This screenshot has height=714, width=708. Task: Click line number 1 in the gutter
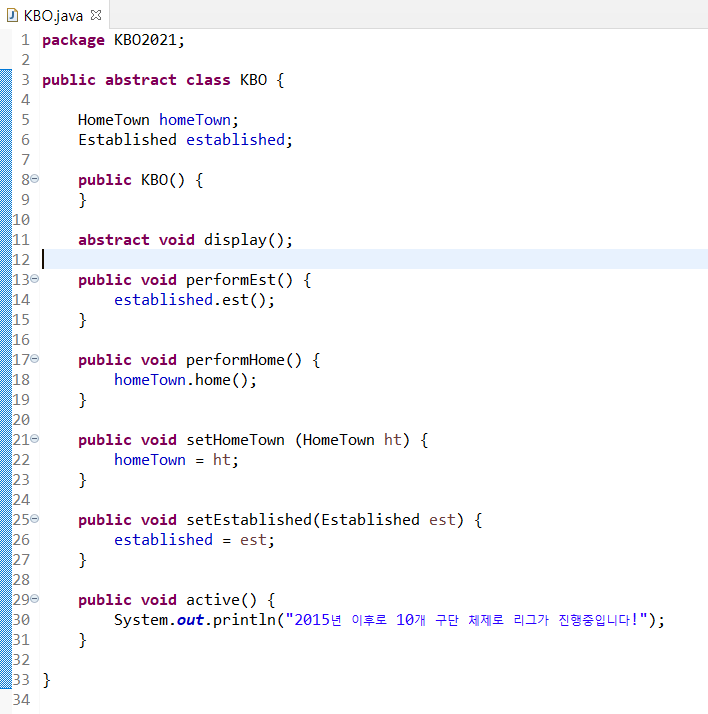pyautogui.click(x=25, y=40)
